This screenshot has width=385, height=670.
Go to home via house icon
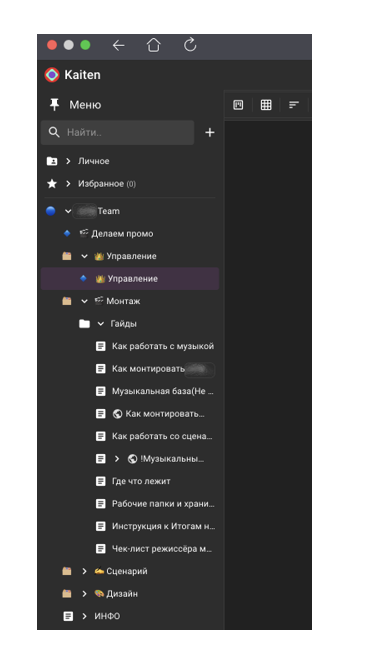pos(154,45)
